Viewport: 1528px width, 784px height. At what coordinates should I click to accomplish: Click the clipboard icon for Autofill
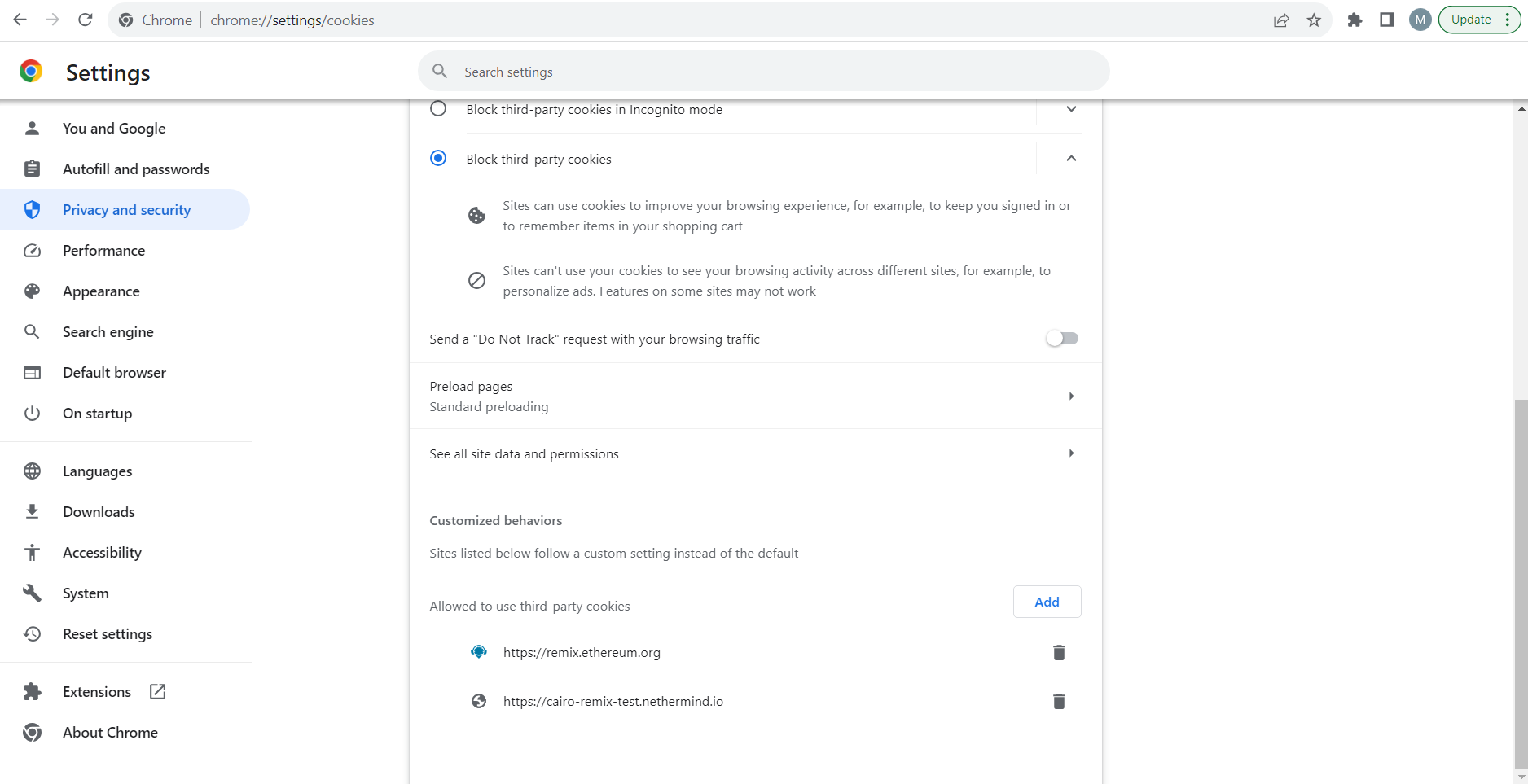(32, 169)
